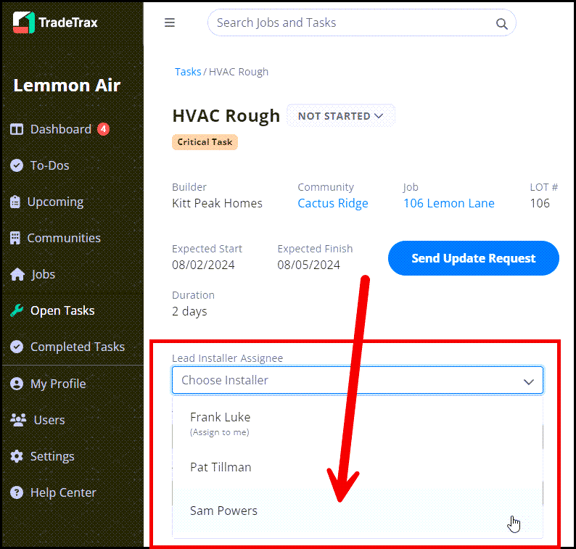Go to To-Dos in sidebar
Image resolution: width=576 pixels, height=549 pixels.
point(50,166)
